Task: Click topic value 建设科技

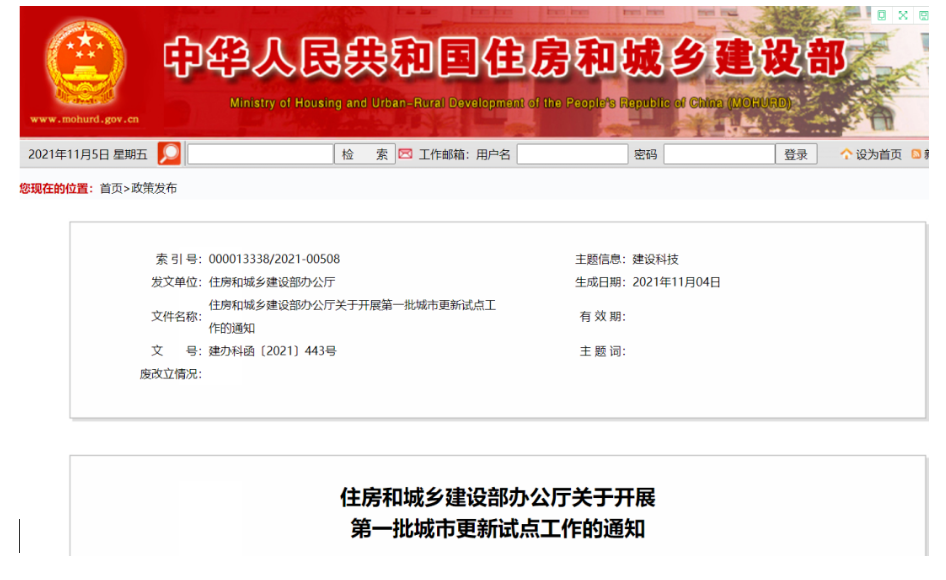Action: click(655, 259)
